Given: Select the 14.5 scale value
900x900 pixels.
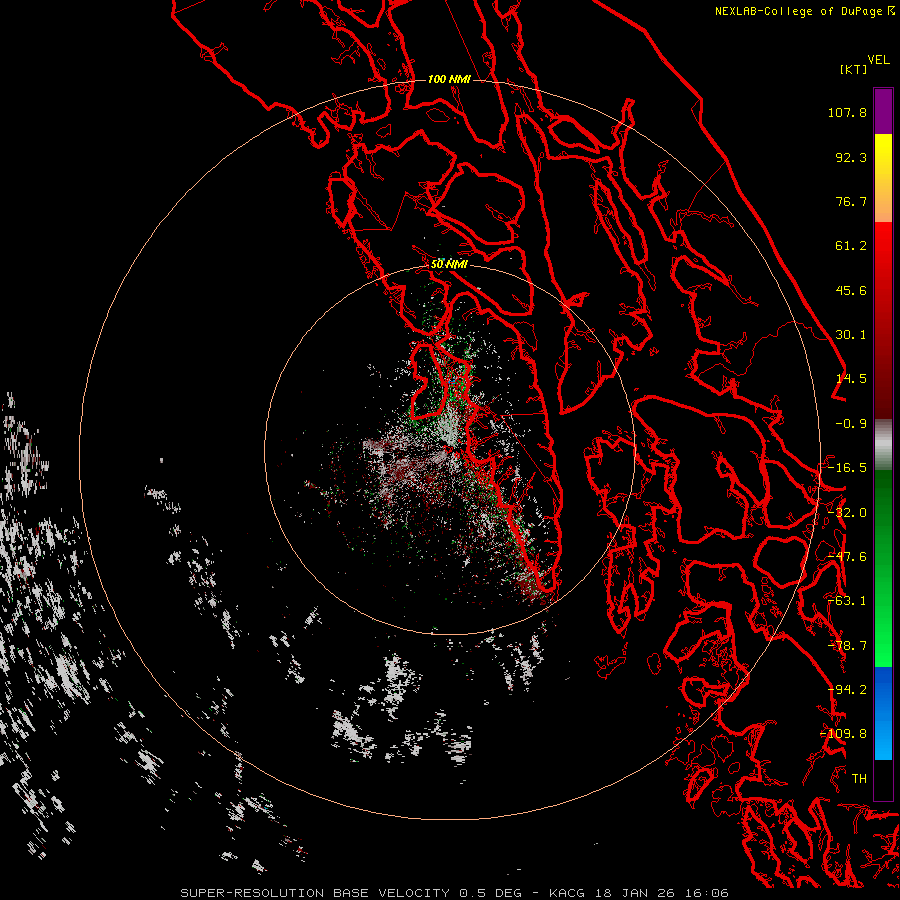Looking at the screenshot, I should tap(851, 379).
